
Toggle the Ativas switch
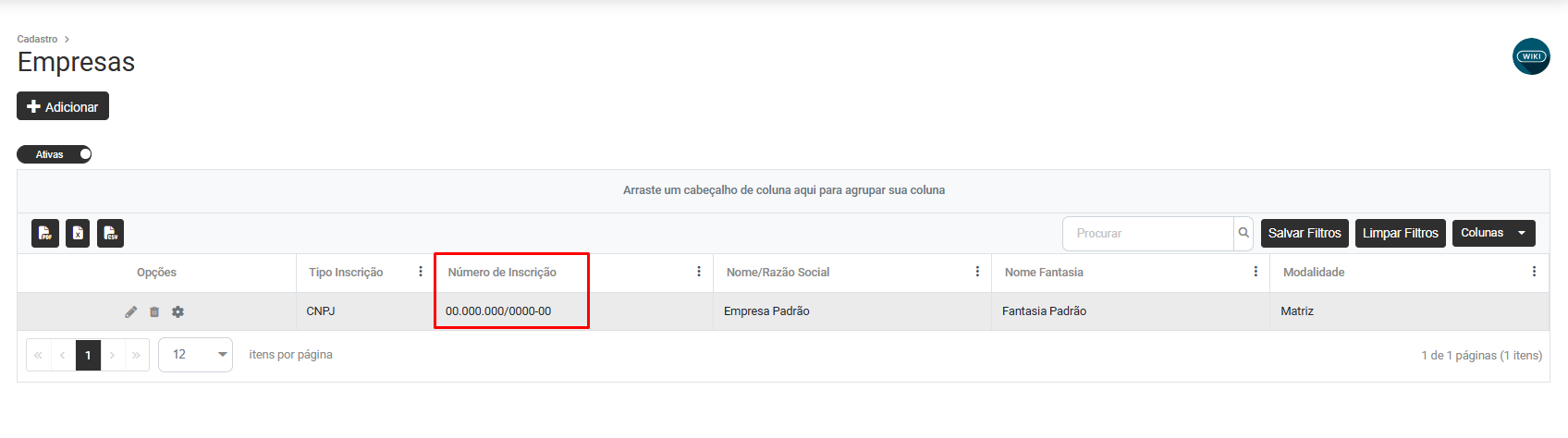55,154
